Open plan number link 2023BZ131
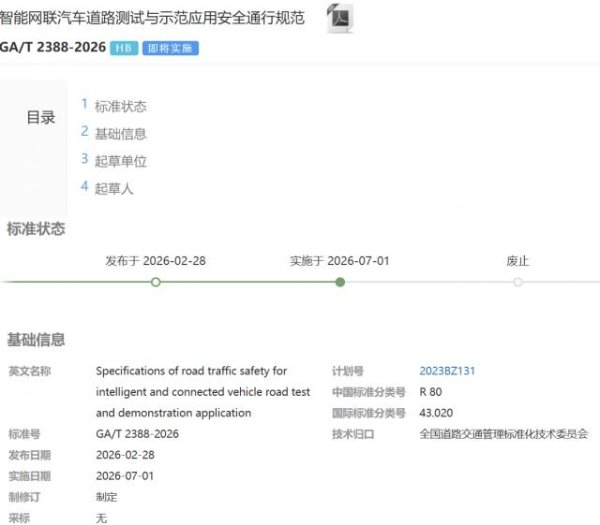The height and width of the screenshot is (525, 600). (x=447, y=371)
